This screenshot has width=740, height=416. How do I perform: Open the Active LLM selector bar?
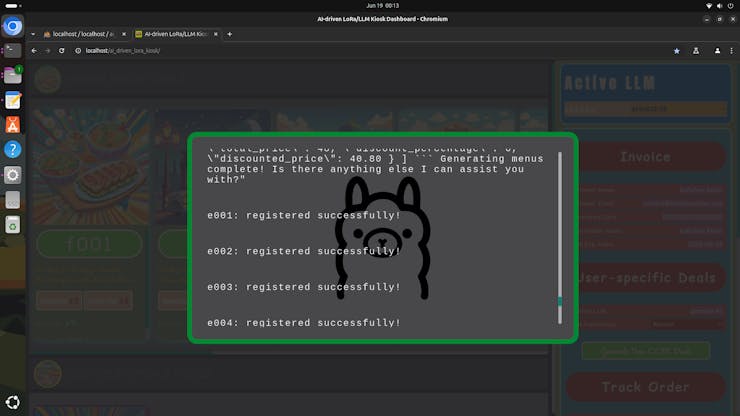pyautogui.click(x=646, y=109)
